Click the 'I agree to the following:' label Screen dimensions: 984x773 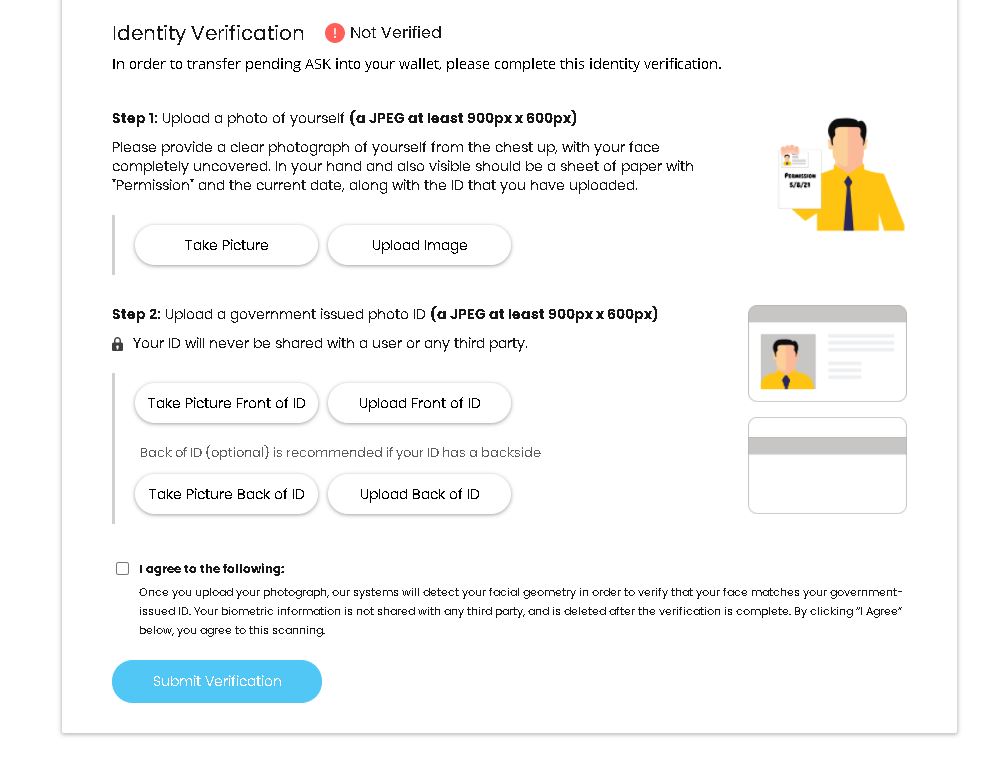212,569
